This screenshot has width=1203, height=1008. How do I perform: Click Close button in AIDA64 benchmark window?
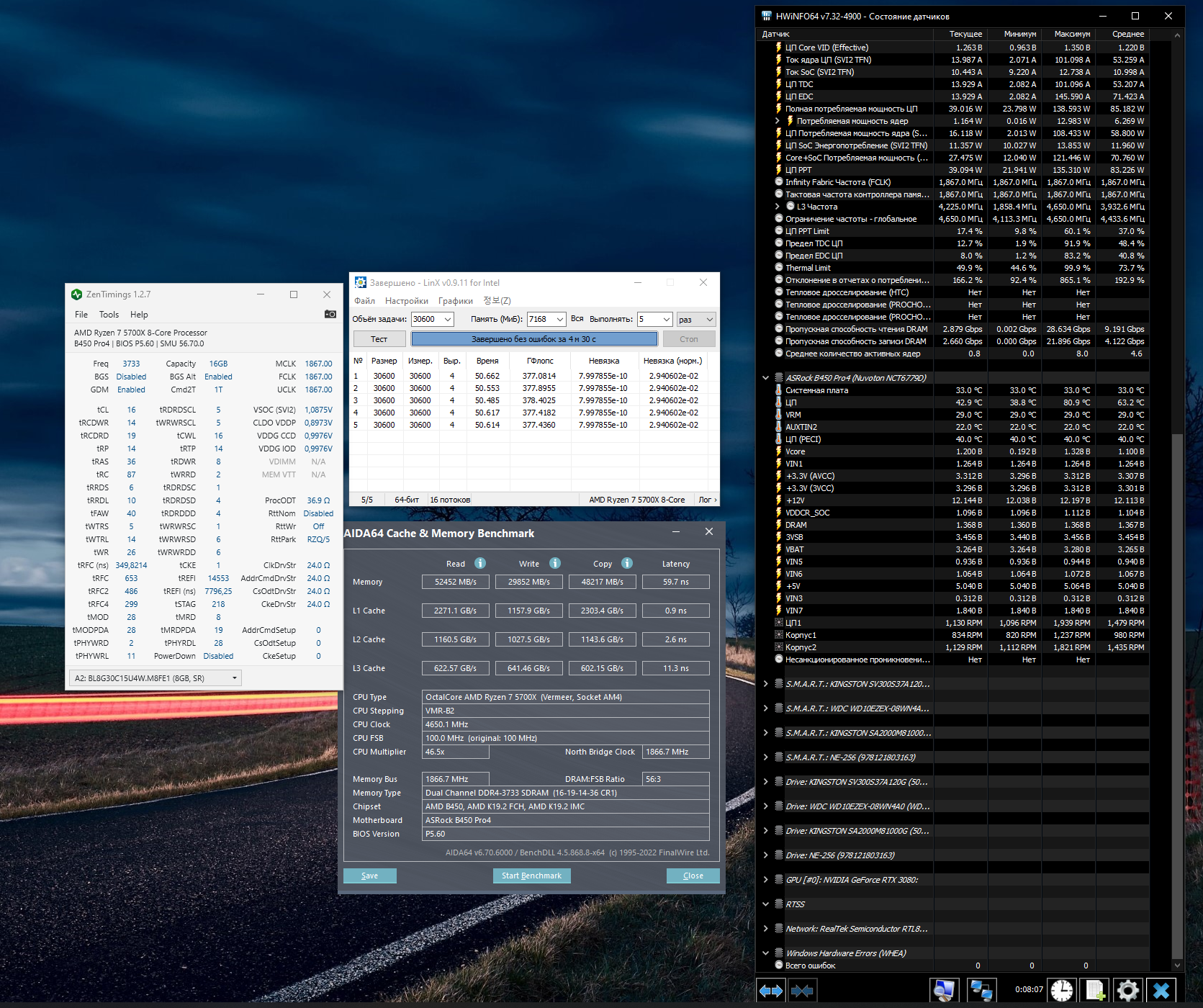[693, 876]
